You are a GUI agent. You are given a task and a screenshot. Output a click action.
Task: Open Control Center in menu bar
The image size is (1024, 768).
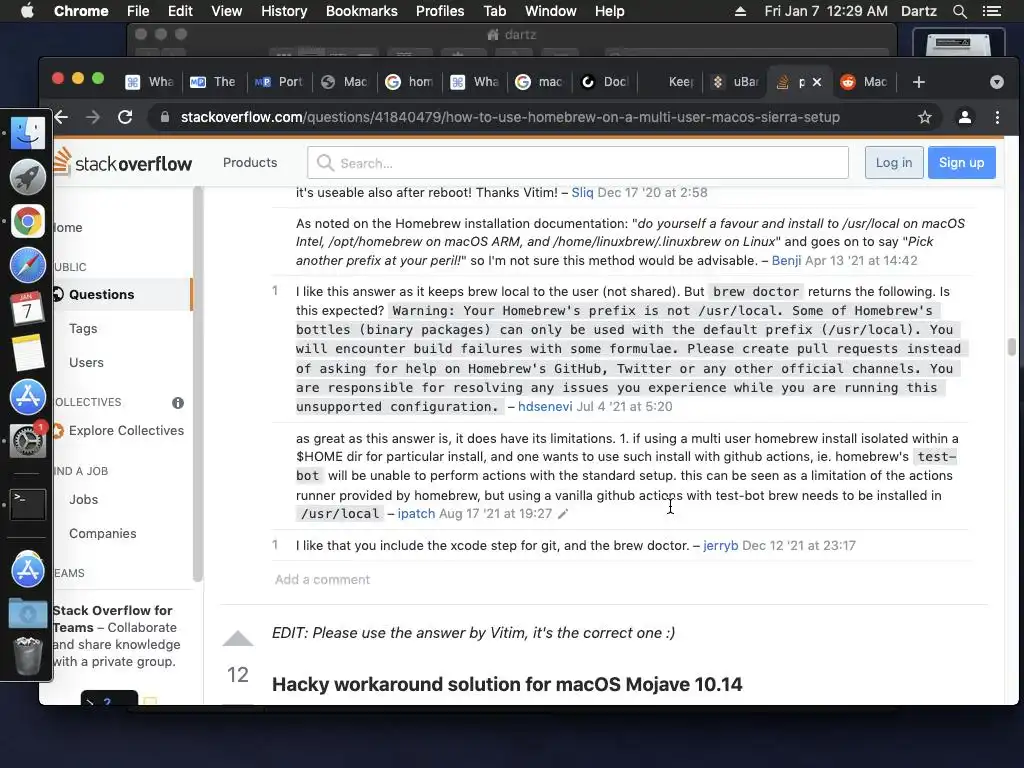(x=991, y=11)
